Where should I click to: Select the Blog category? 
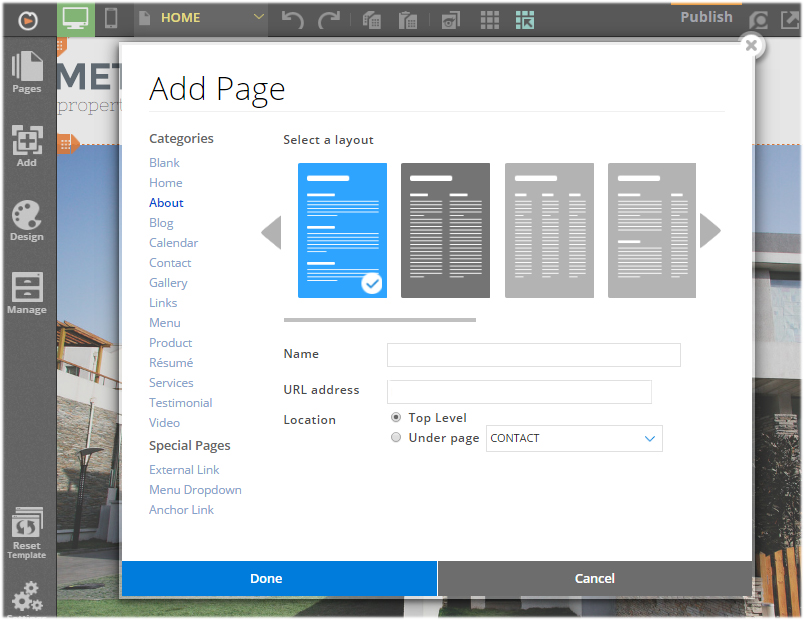[161, 222]
